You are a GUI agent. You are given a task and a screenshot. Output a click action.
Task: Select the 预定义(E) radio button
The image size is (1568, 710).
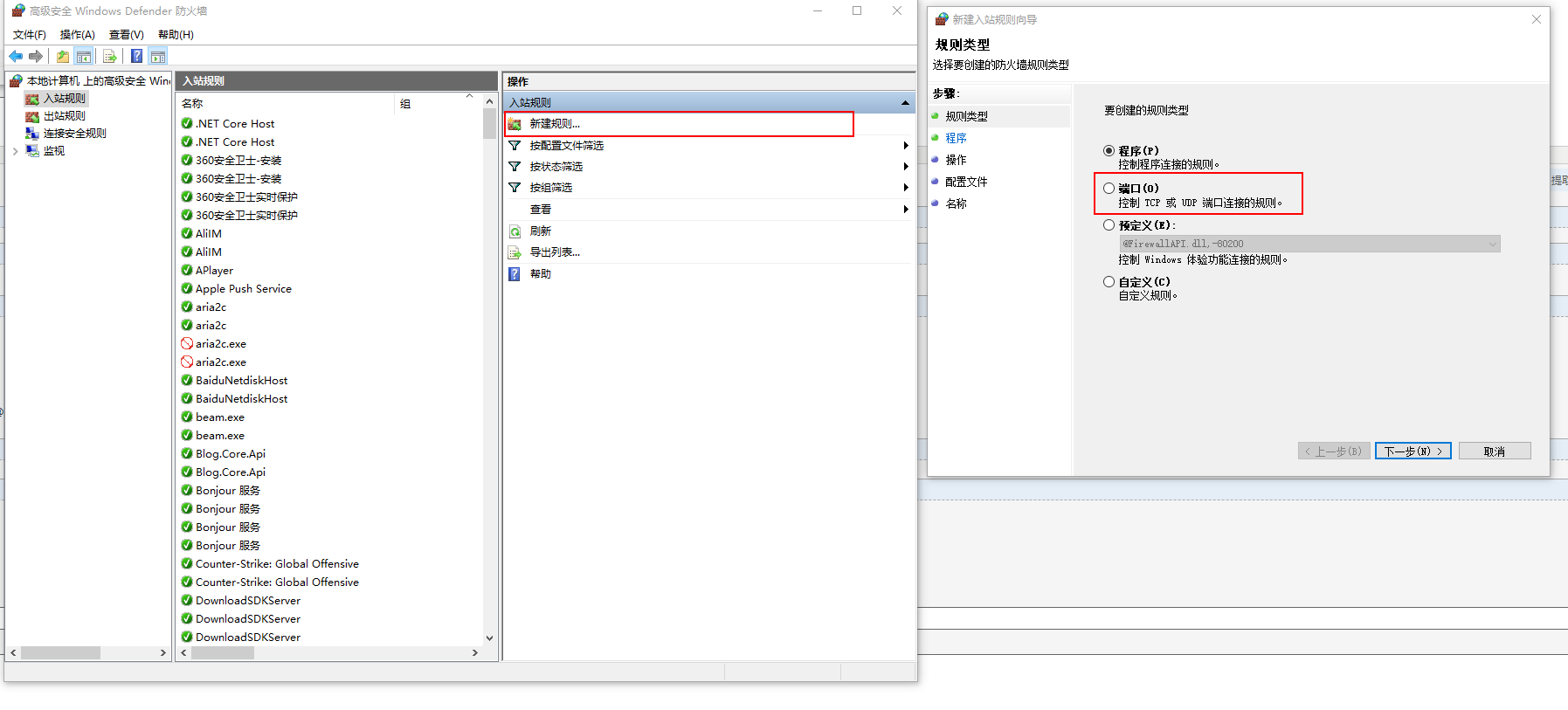pos(1109,224)
